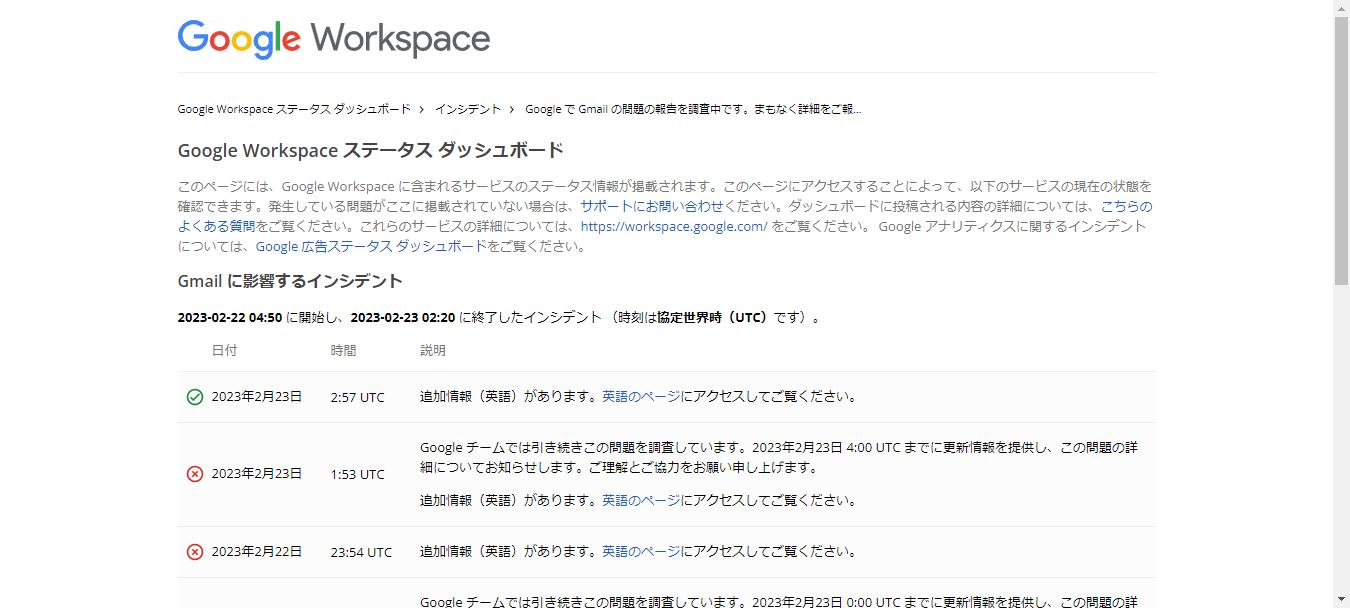
Task: Click the scrollbar down arrow
Action: point(1341,600)
